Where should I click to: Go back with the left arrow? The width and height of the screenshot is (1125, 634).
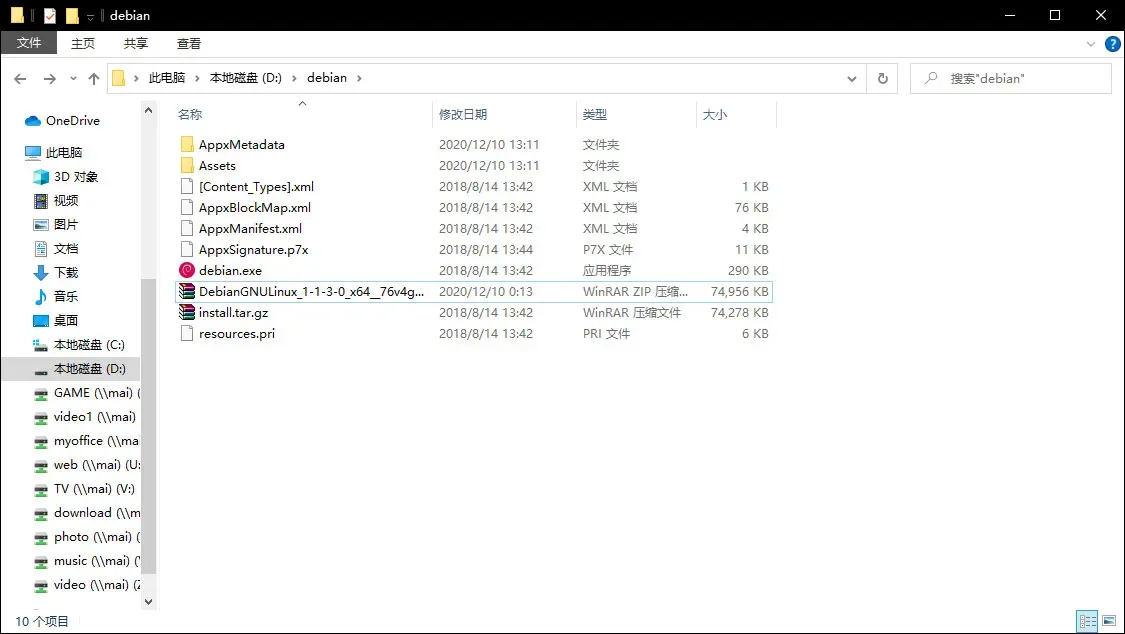[20, 78]
